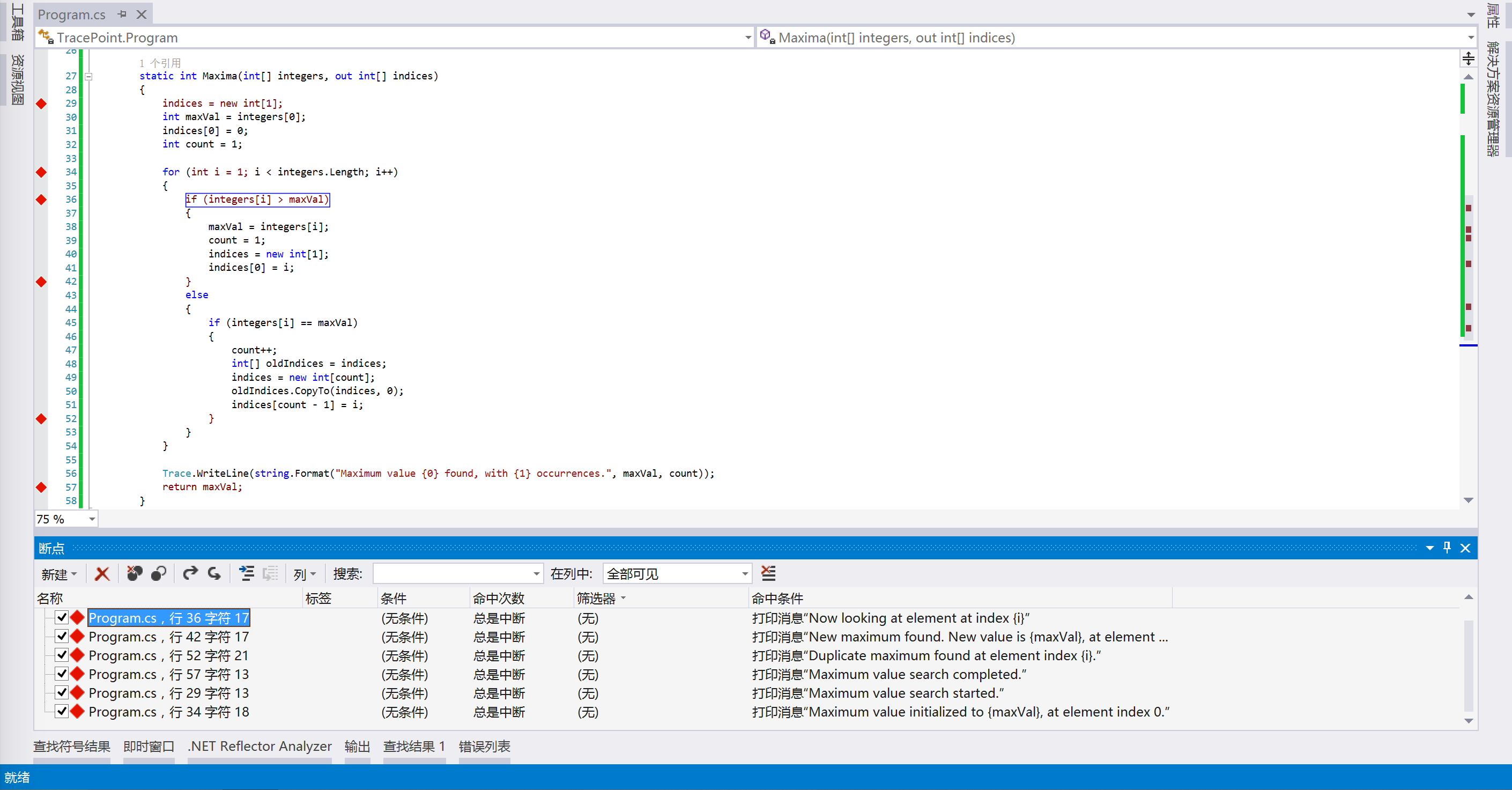This screenshot has width=1512, height=790.
Task: Uncheck the line 34 breakpoint checkbox
Action: (x=62, y=711)
